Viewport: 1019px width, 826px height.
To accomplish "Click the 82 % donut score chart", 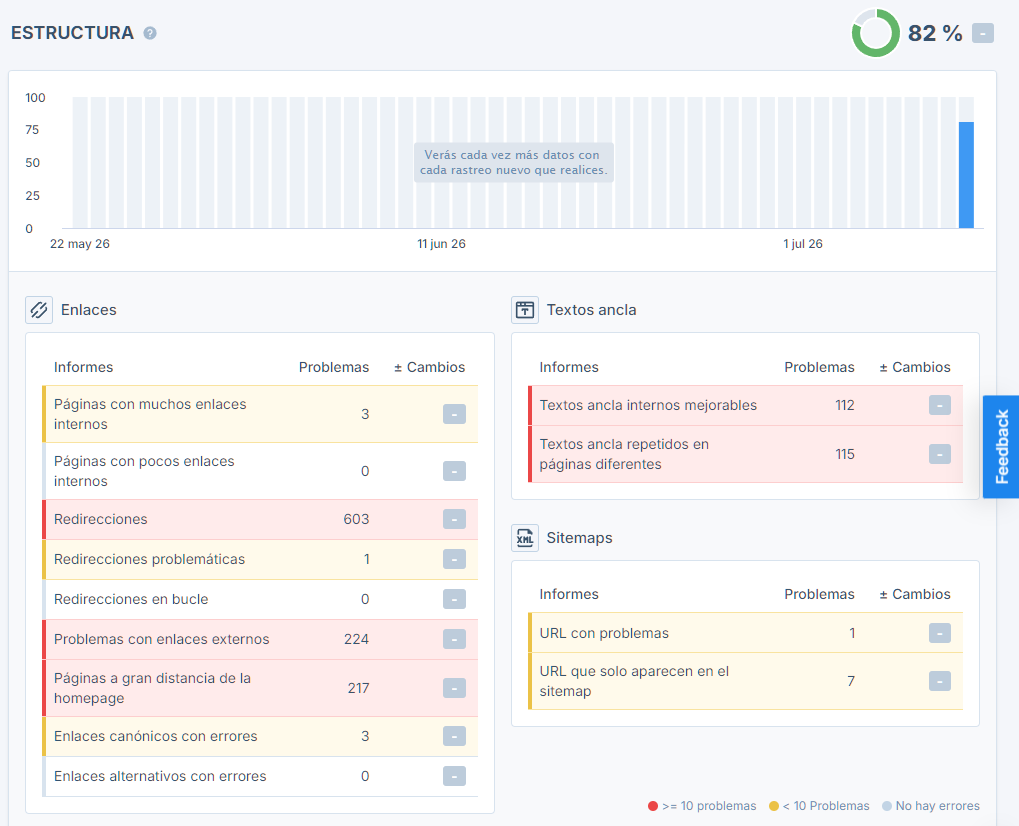I will click(875, 32).
